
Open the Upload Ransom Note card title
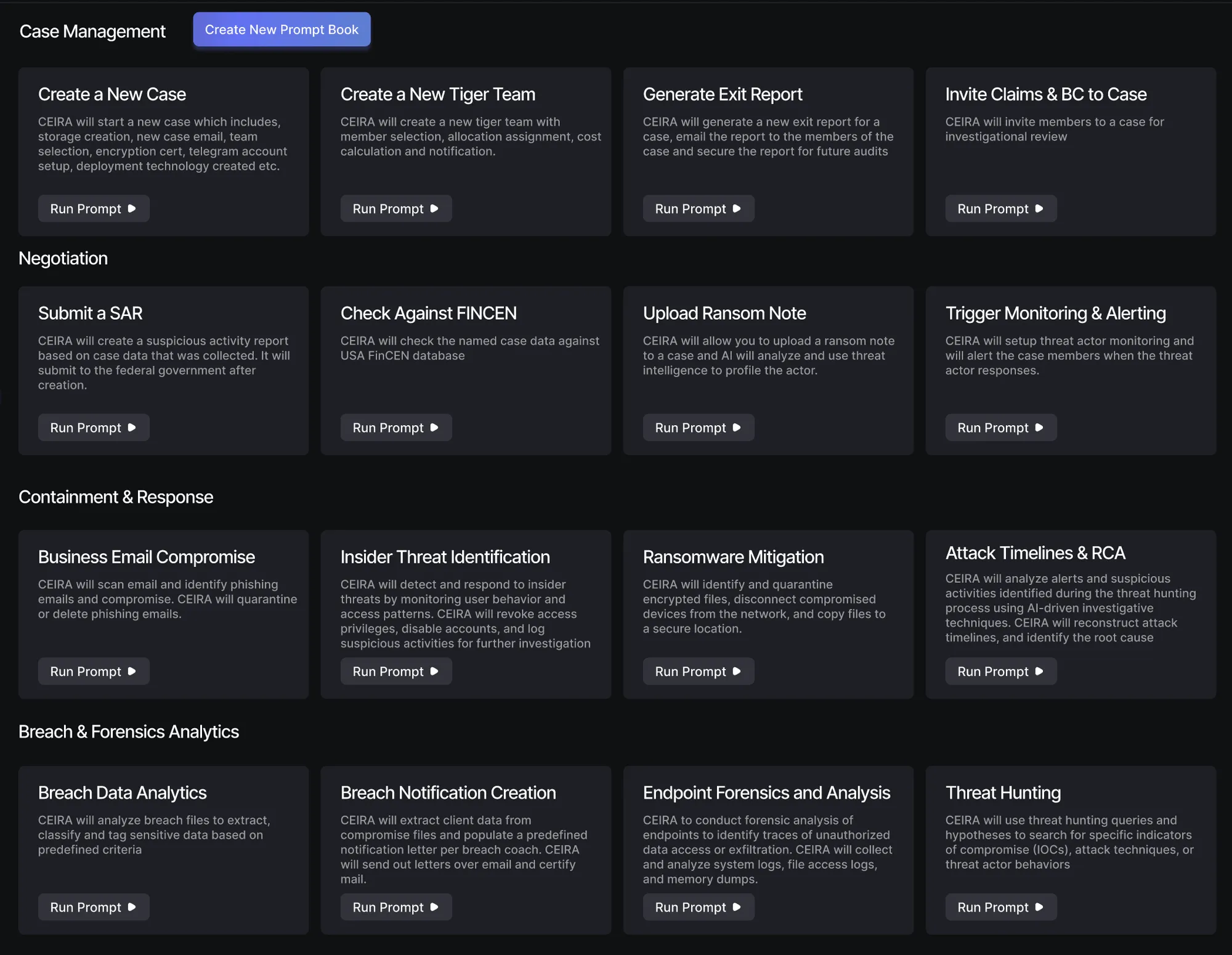pyautogui.click(x=724, y=314)
